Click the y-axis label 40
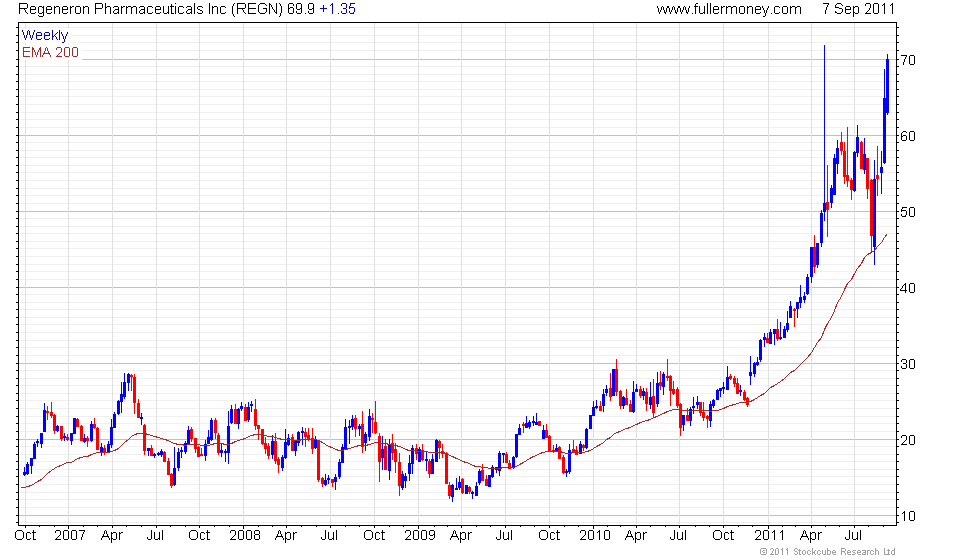 908,288
